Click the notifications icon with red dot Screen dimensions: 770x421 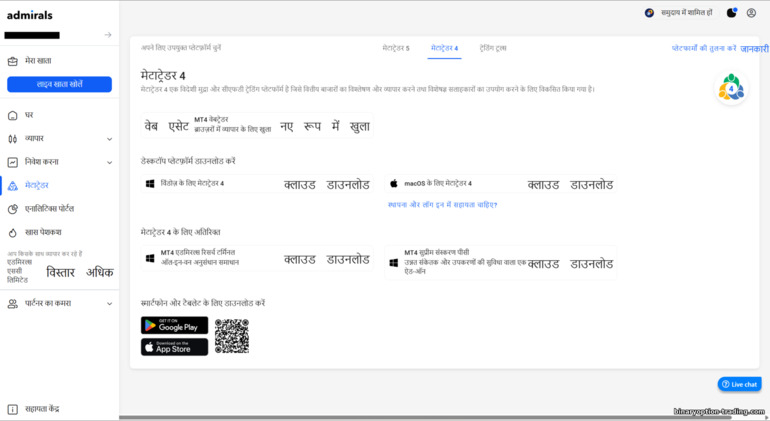(731, 13)
